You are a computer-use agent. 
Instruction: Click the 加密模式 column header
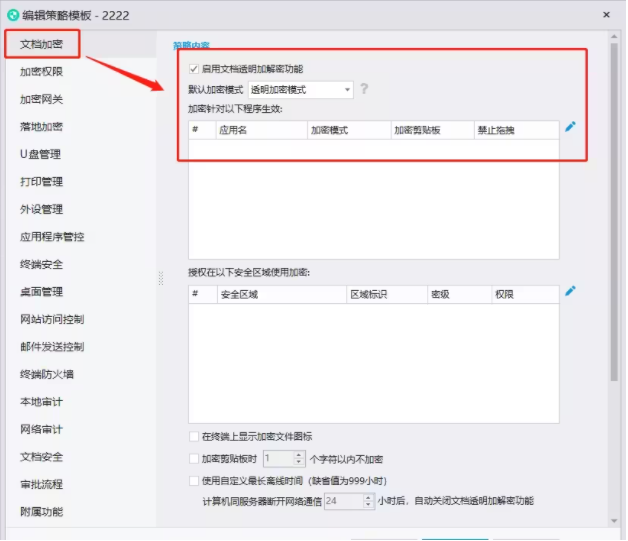click(349, 130)
